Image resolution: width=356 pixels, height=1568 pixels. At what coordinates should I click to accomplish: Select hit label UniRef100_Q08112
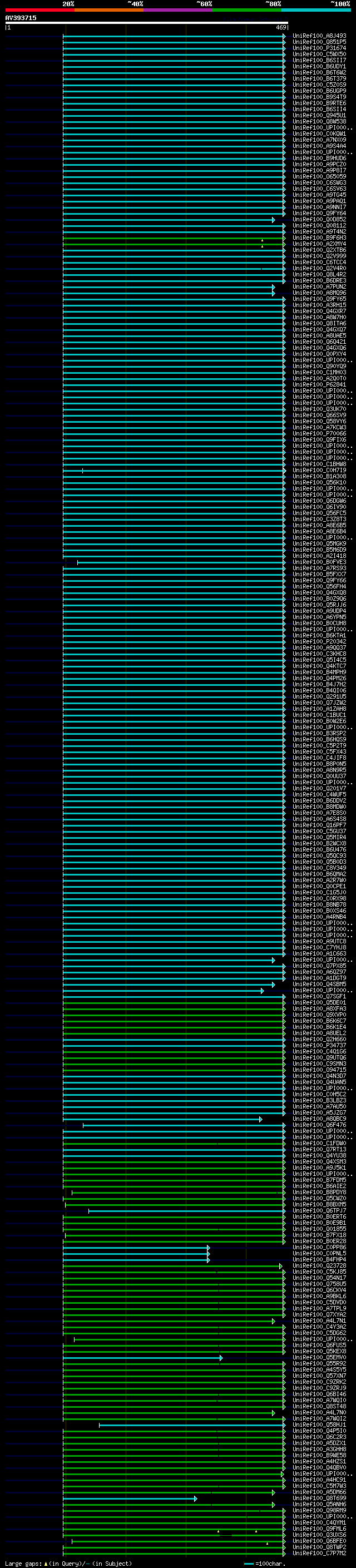point(319,226)
